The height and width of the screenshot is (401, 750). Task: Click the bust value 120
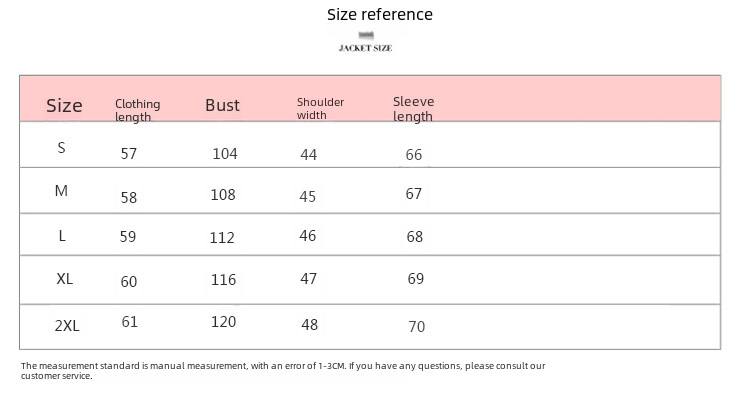click(222, 322)
